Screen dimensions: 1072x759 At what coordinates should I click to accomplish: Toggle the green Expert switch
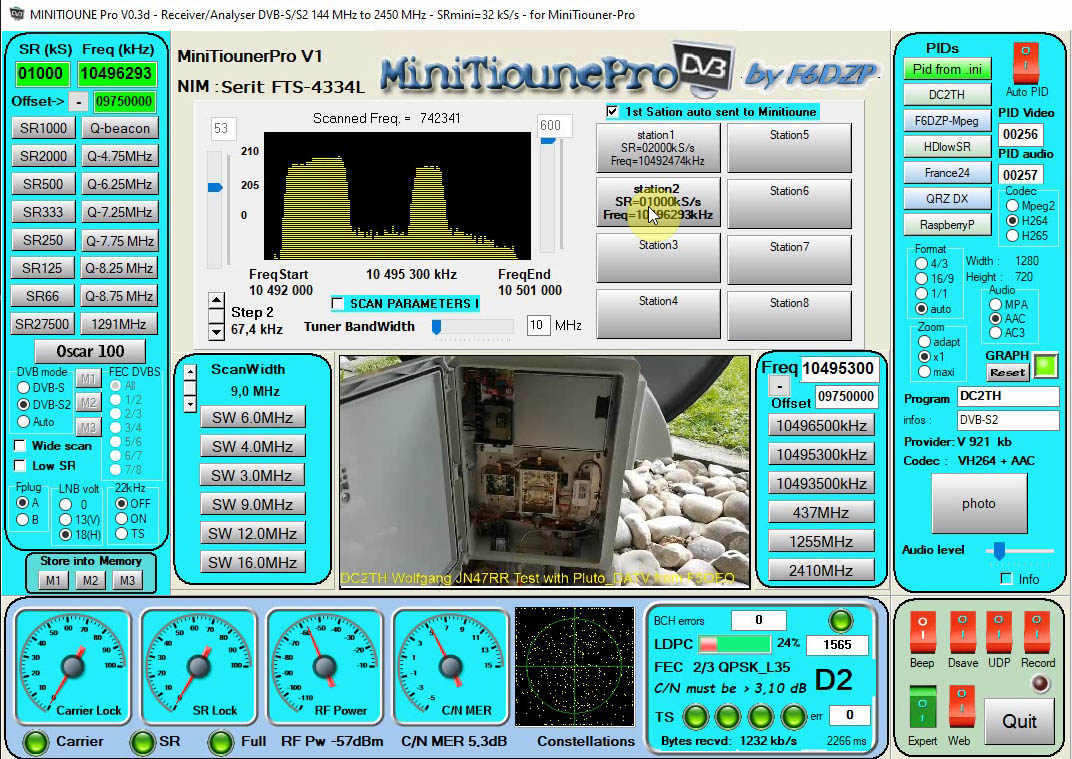point(922,708)
